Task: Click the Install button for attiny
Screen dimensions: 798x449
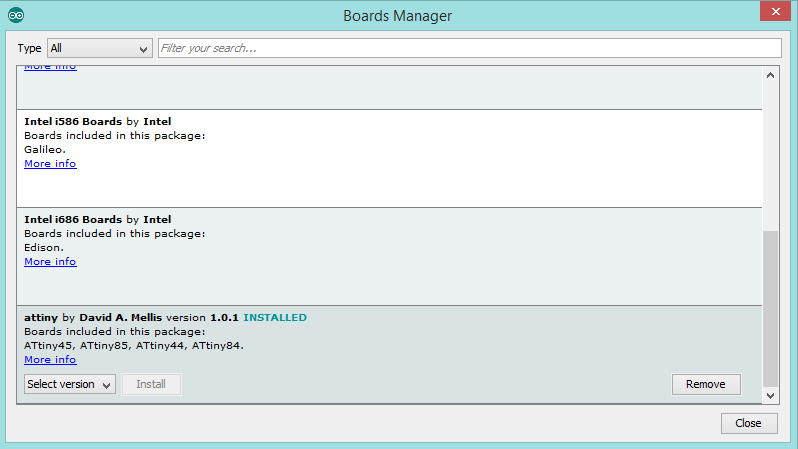Action: click(151, 384)
